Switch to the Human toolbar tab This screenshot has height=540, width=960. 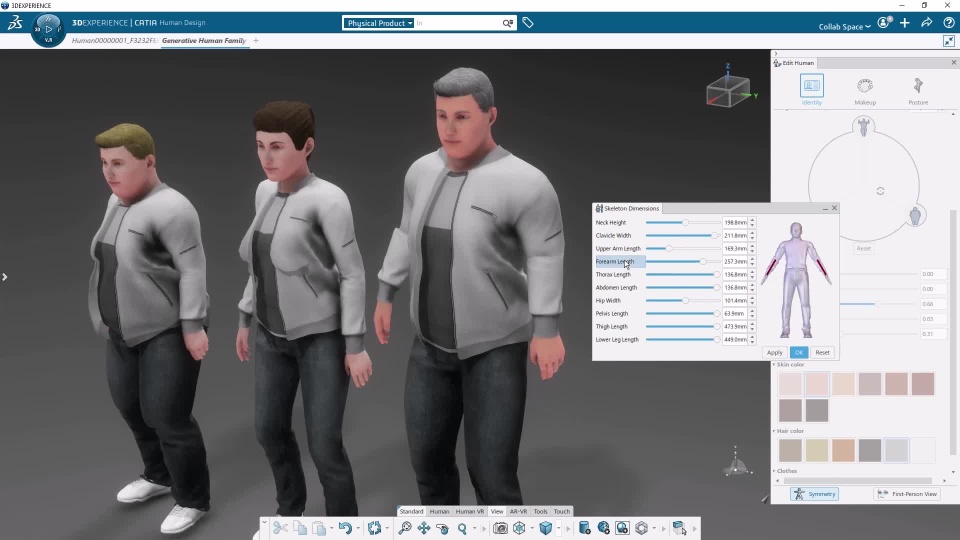440,511
